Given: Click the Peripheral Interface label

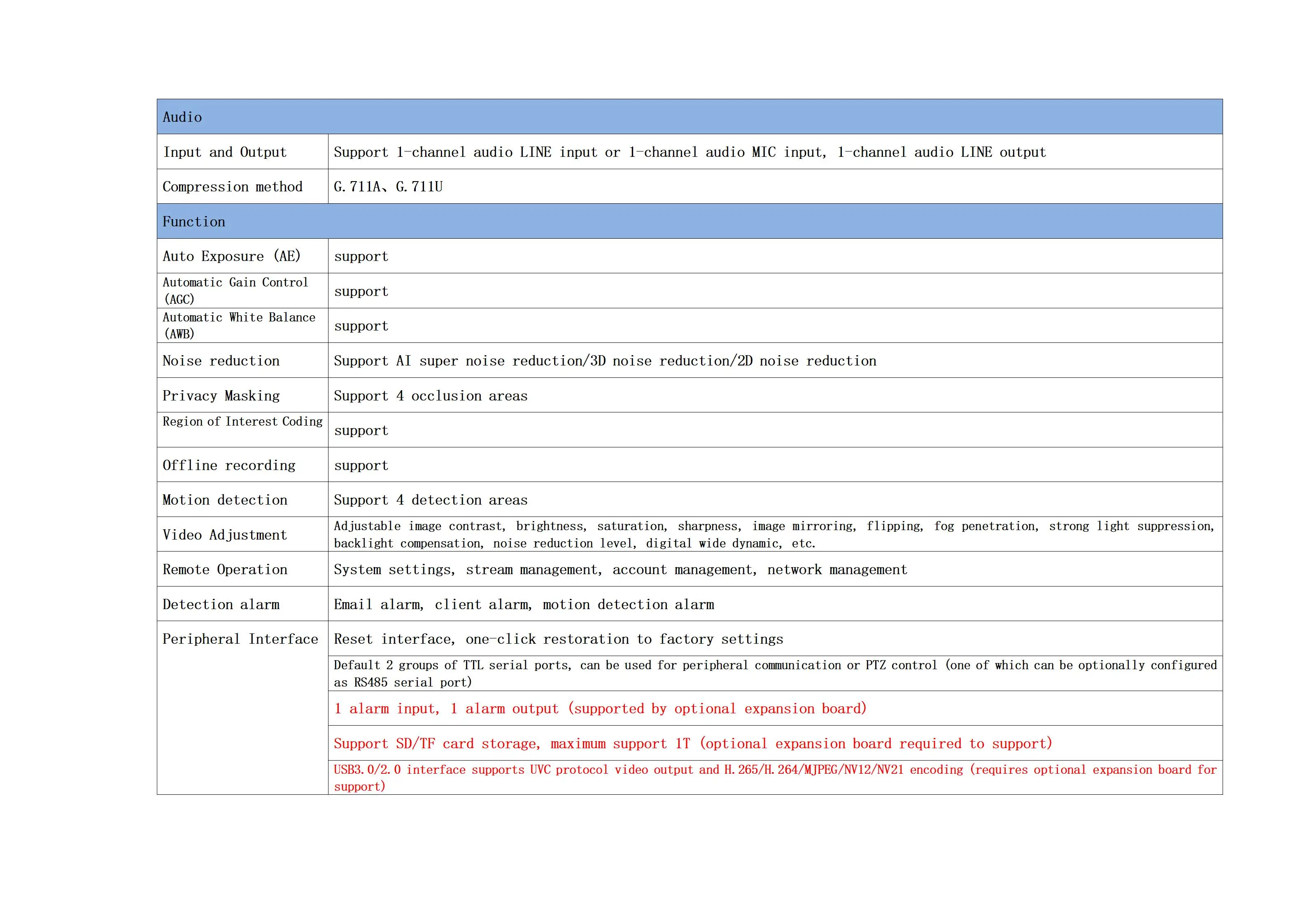Looking at the screenshot, I should click(240, 639).
